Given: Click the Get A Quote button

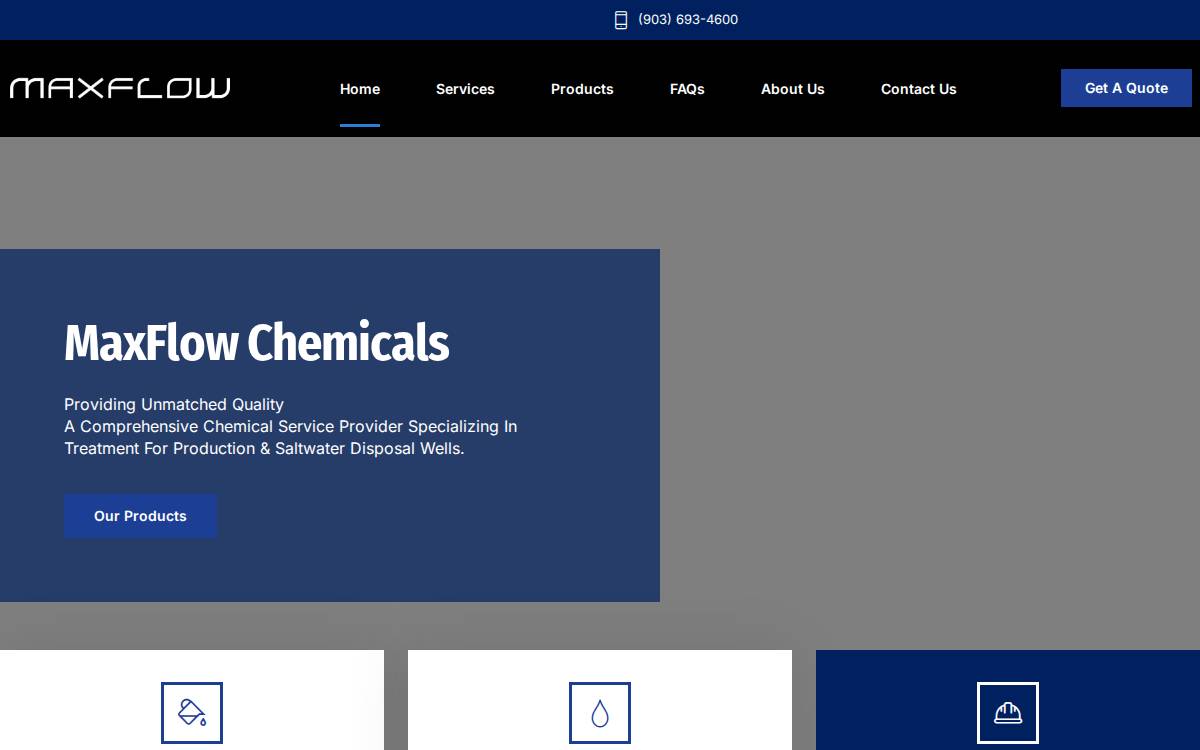Looking at the screenshot, I should 1126,88.
